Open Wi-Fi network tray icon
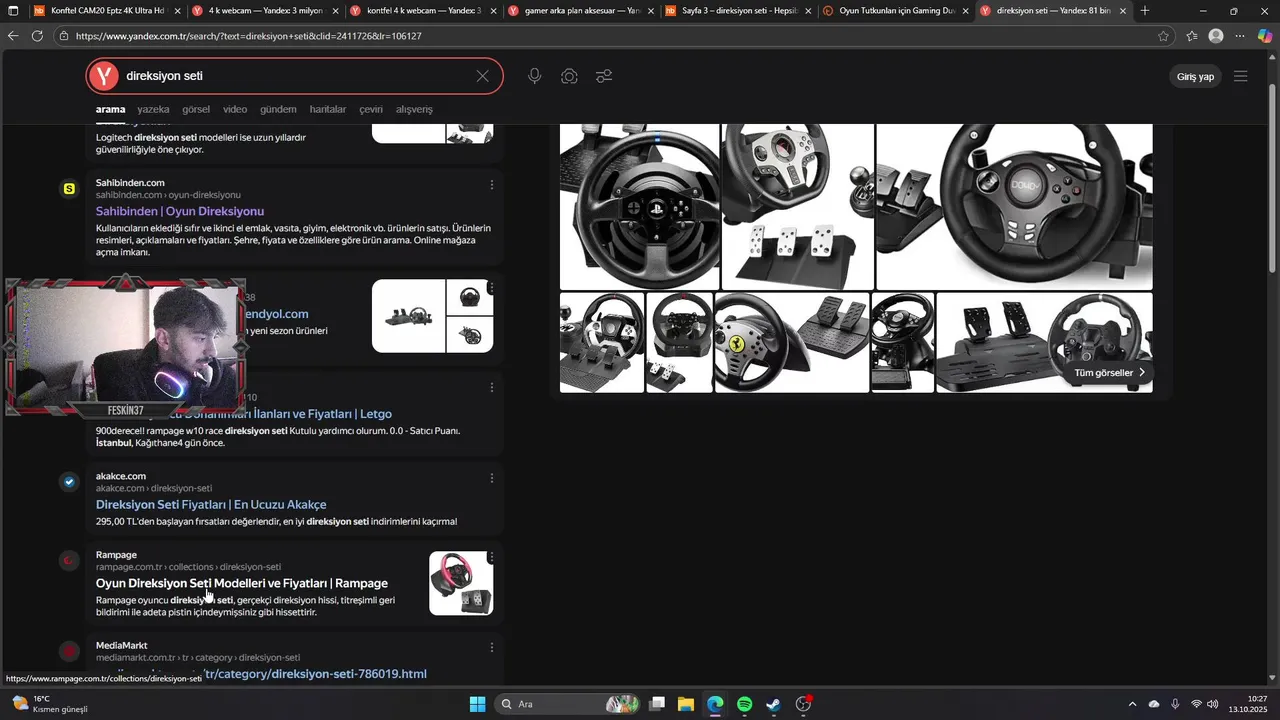 point(1196,704)
